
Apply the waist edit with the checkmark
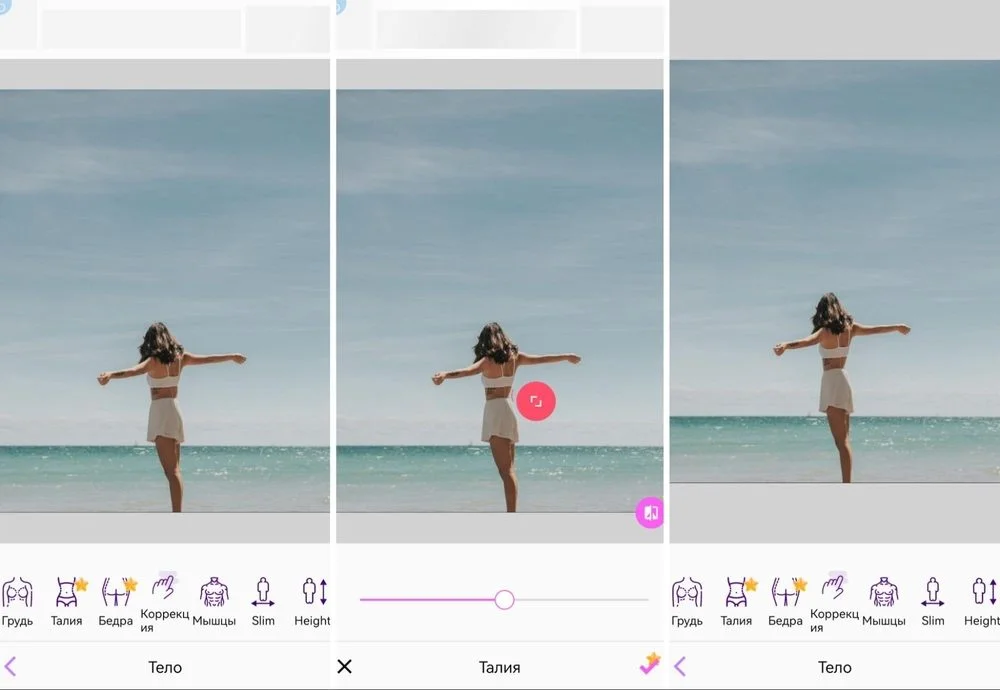650,665
